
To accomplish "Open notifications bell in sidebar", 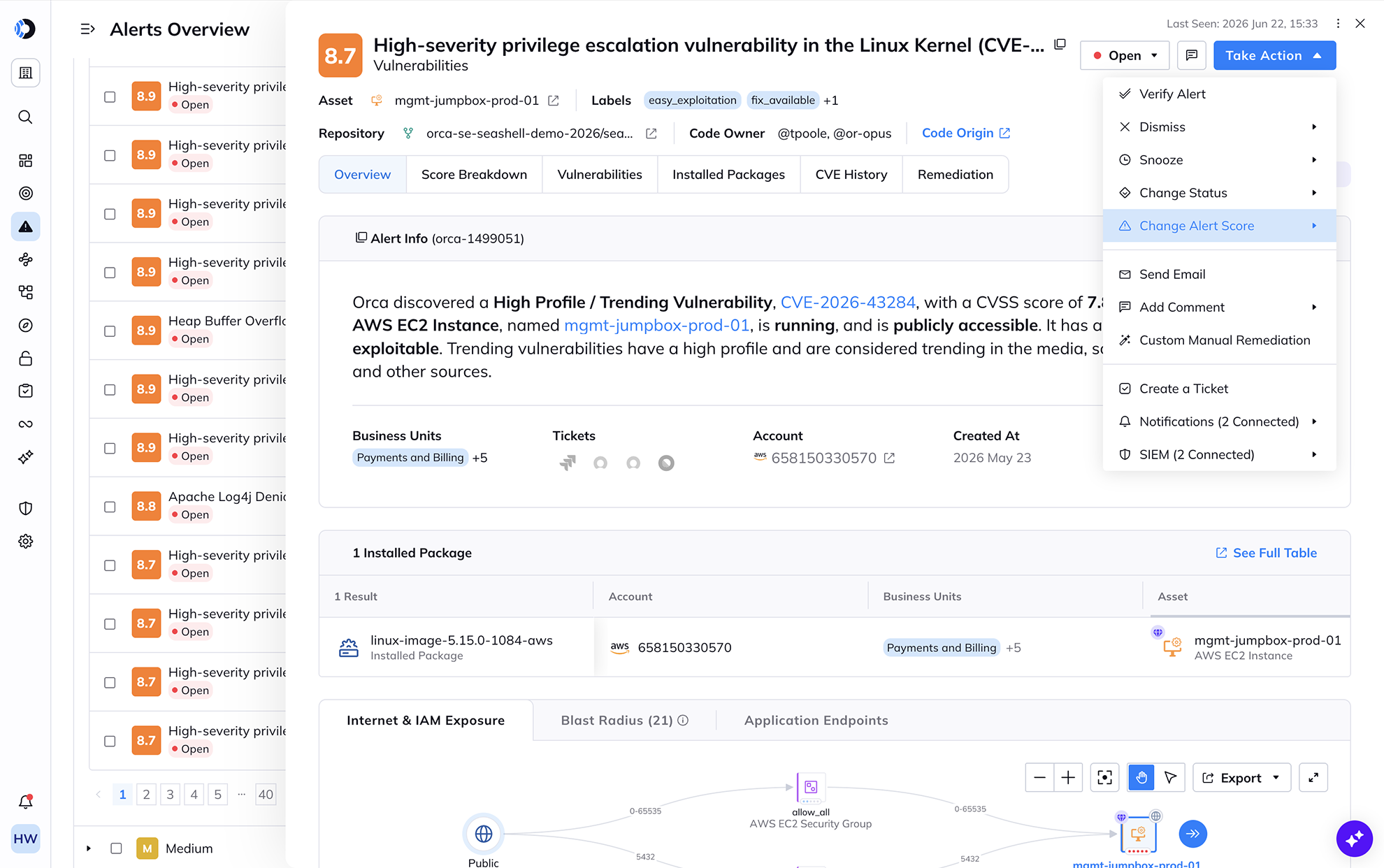I will click(x=25, y=802).
